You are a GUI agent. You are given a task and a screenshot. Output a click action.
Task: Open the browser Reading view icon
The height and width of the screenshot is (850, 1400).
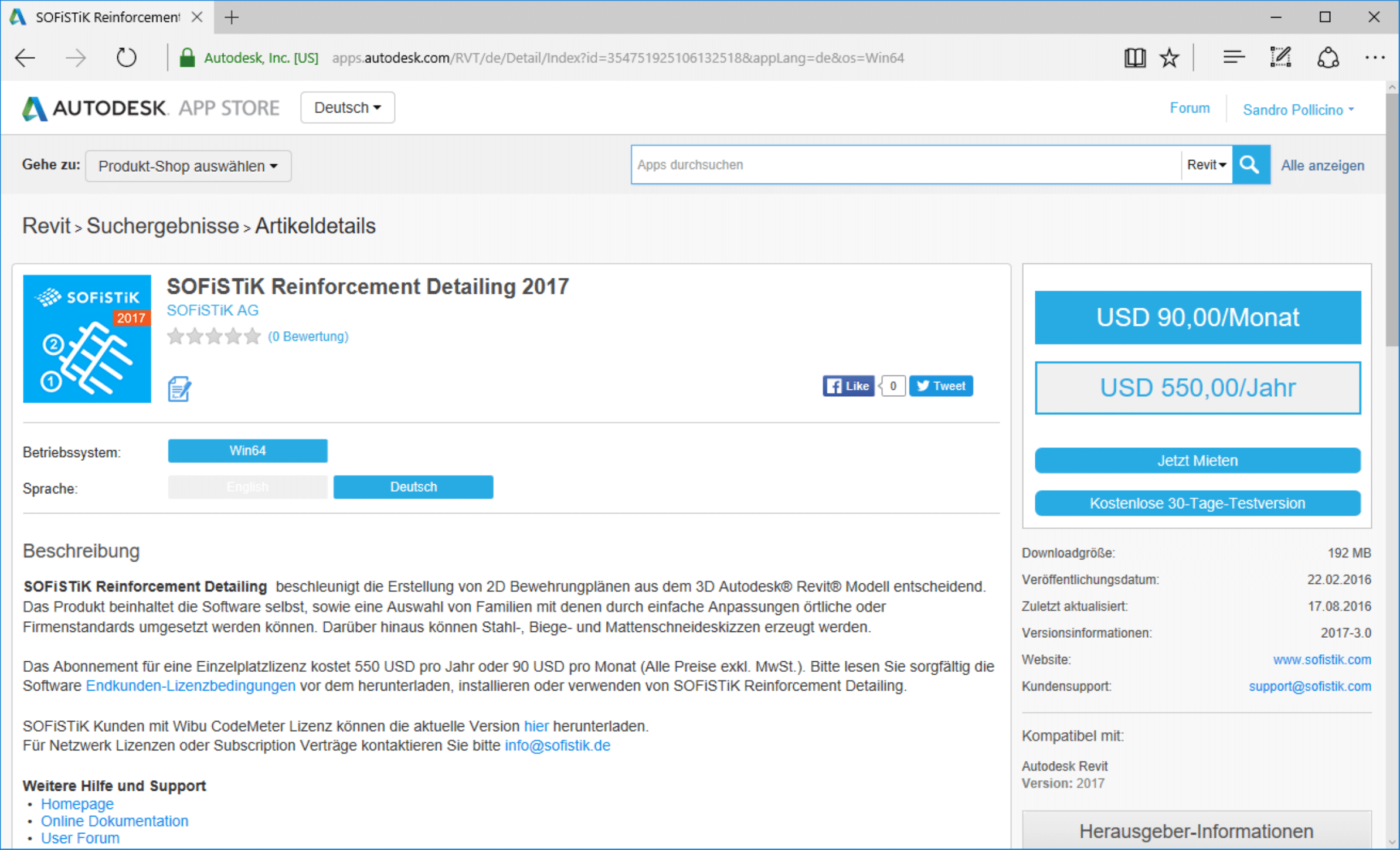[1134, 57]
